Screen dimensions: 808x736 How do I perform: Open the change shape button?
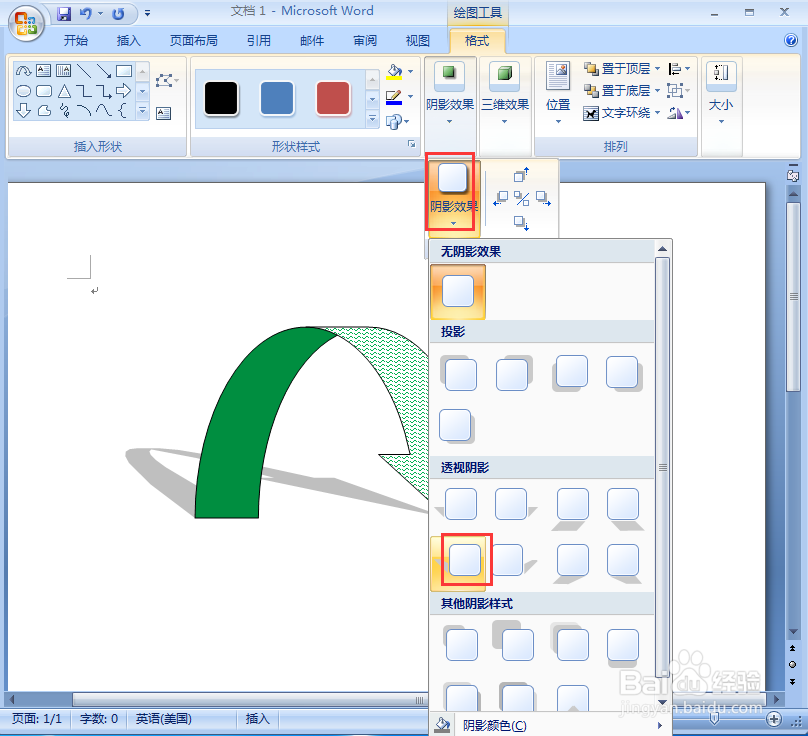(397, 122)
